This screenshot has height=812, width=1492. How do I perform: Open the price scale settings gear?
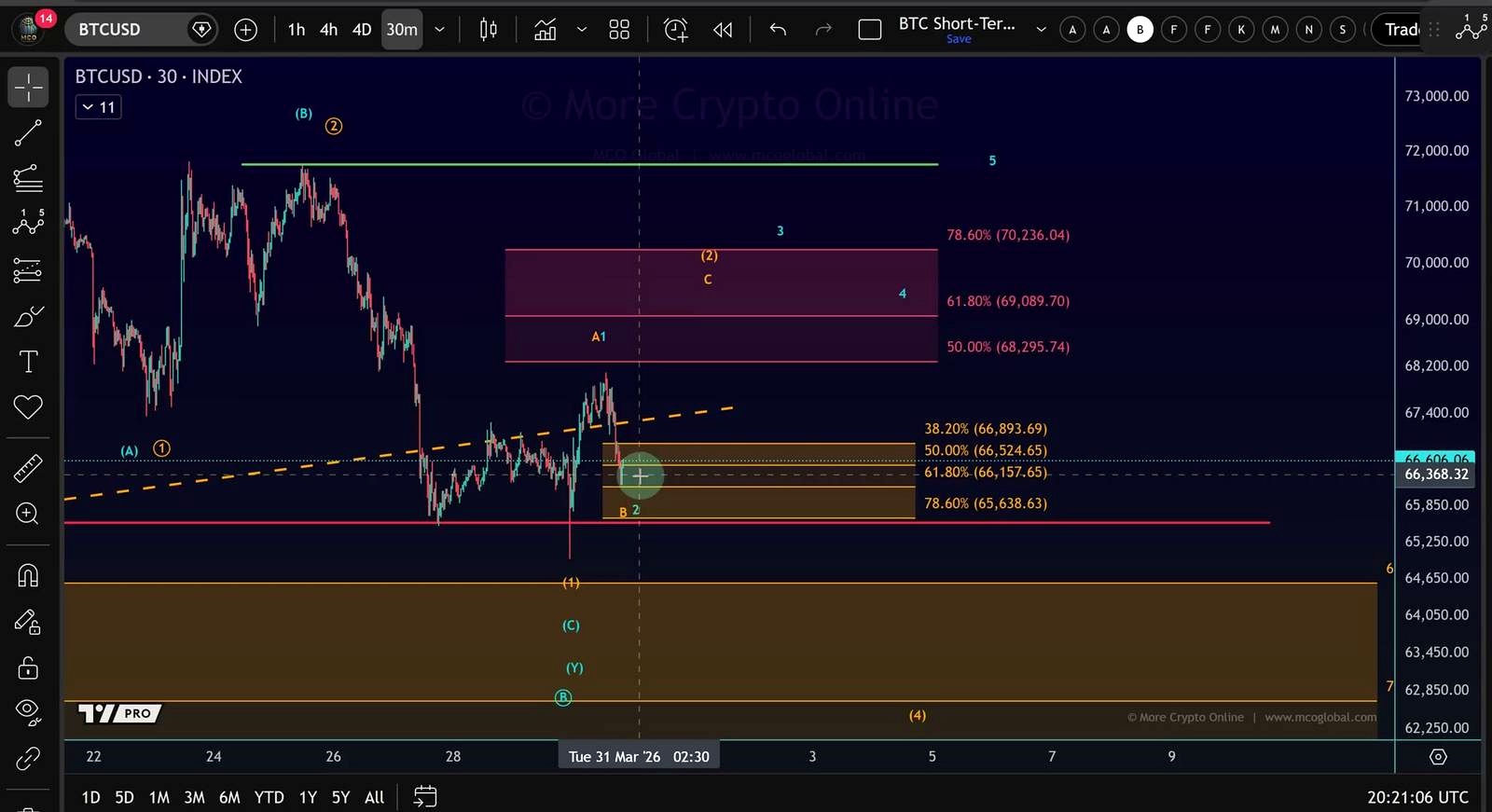pyautogui.click(x=1438, y=757)
